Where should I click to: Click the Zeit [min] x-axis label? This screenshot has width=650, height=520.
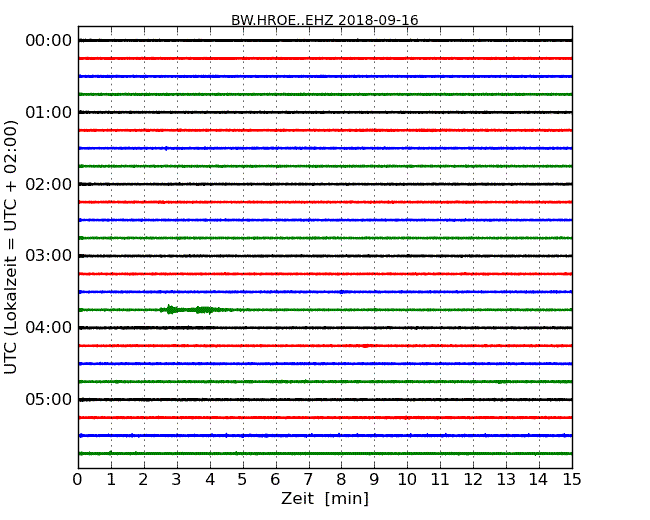pyautogui.click(x=325, y=498)
